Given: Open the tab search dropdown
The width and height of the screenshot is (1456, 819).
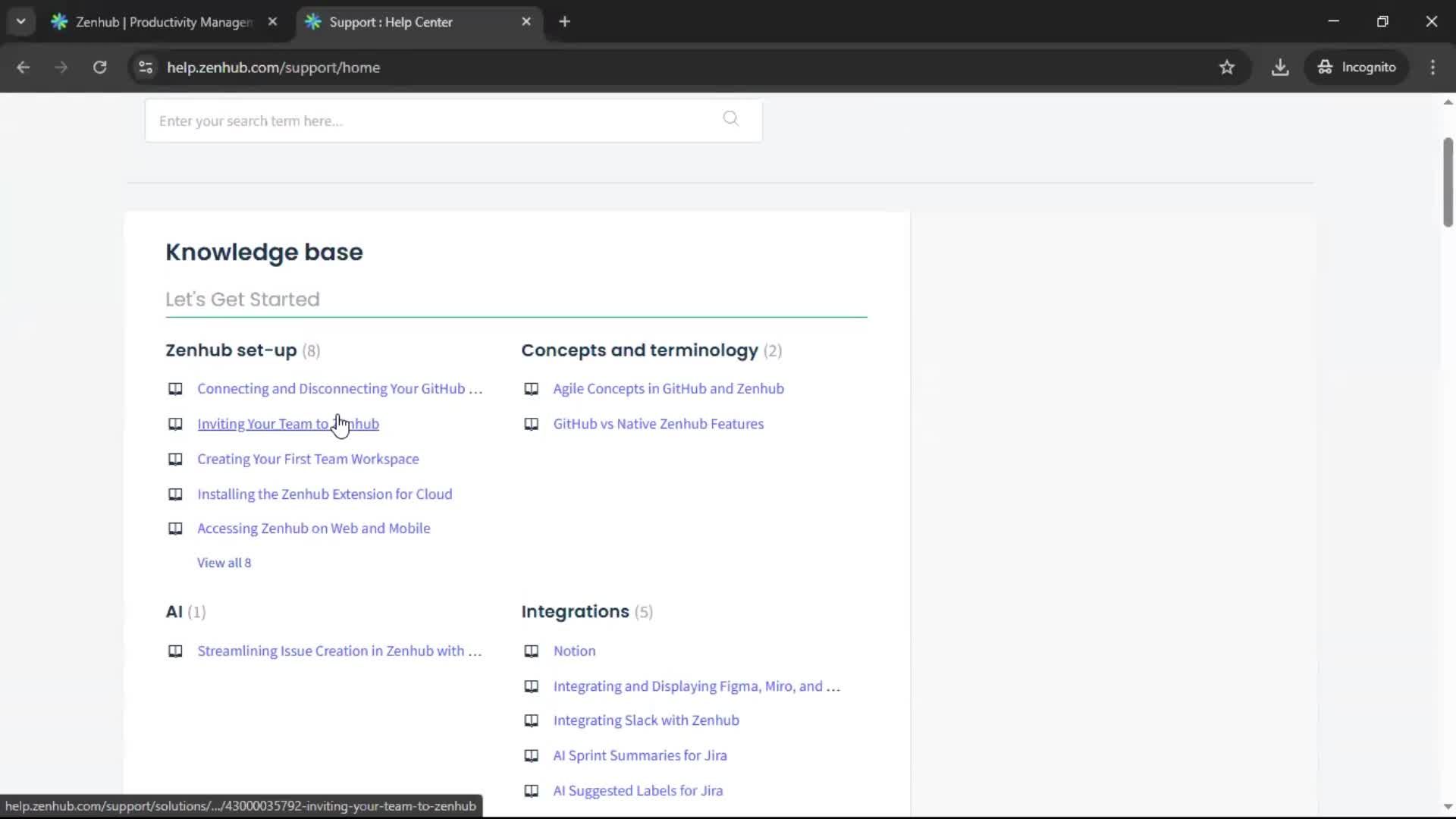Looking at the screenshot, I should tap(21, 21).
